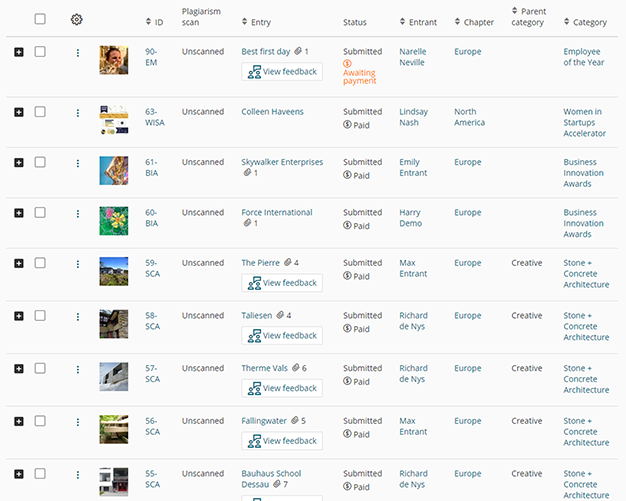The image size is (626, 501).
Task: Click the paid status icon for Colleen Haveens
Action: [347, 125]
